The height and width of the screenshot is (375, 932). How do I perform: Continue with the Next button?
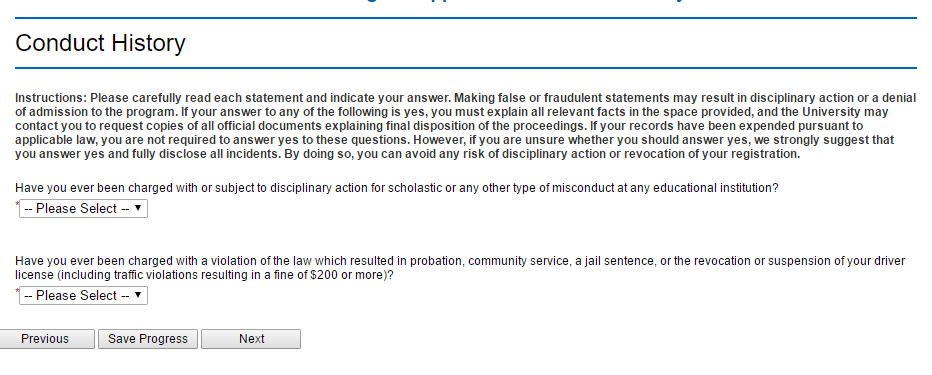(x=251, y=339)
